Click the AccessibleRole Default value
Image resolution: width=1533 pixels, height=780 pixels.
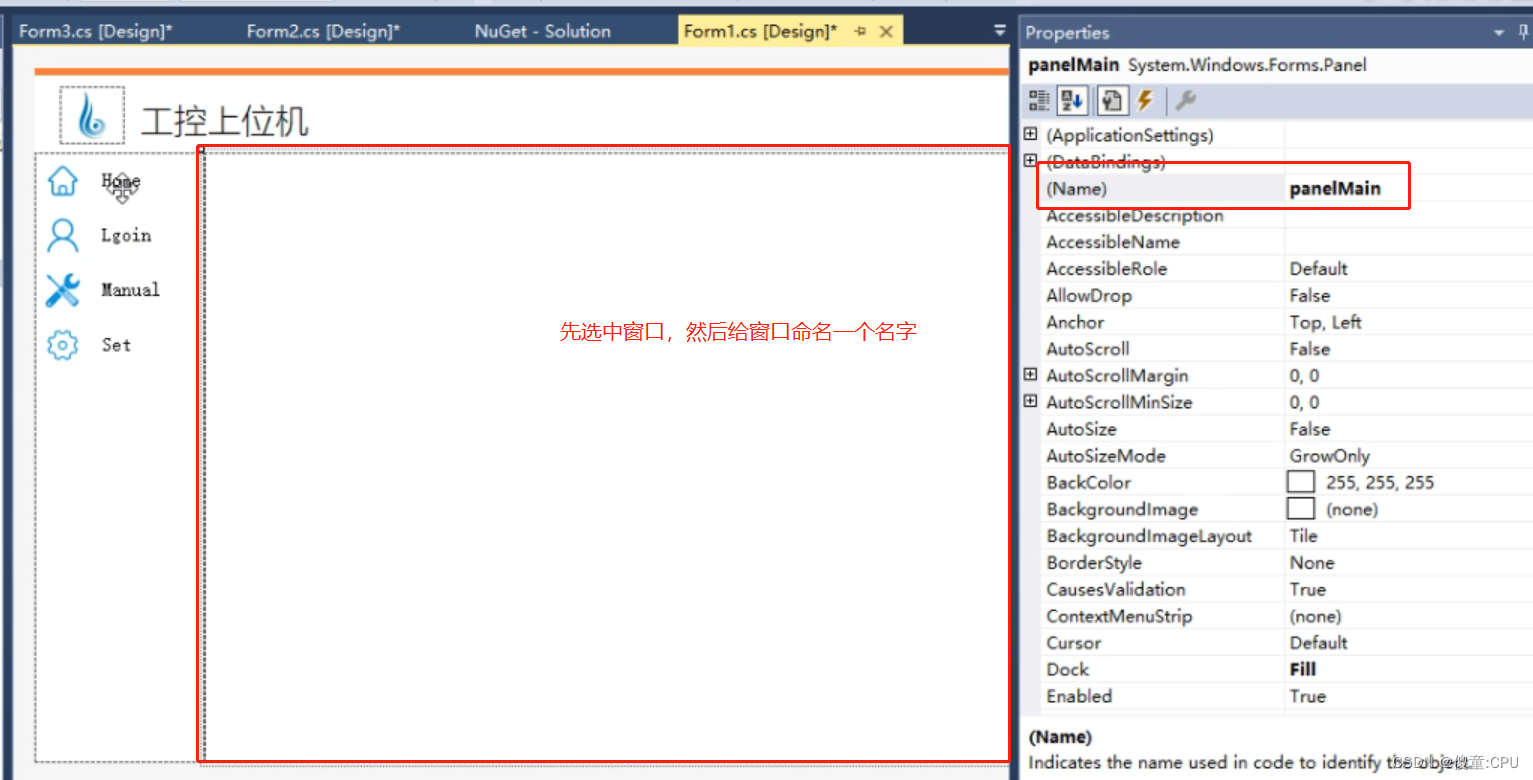click(1319, 268)
